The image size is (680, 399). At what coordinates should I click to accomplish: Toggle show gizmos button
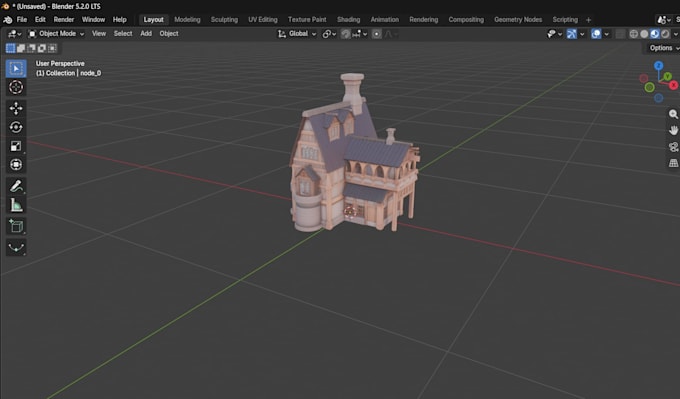[x=572, y=34]
